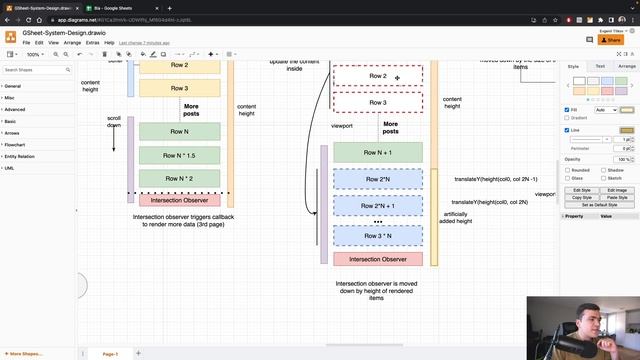
Task: Open the fill style Auto dropdown
Action: point(606,110)
